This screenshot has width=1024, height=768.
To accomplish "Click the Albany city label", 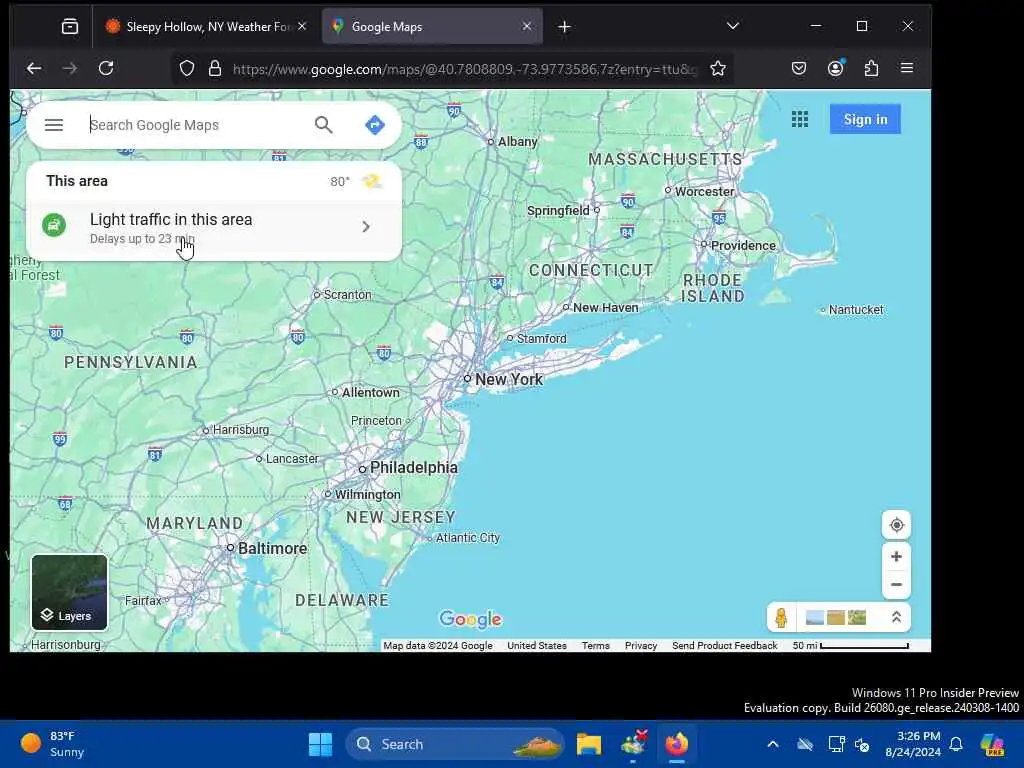I will (x=517, y=142).
